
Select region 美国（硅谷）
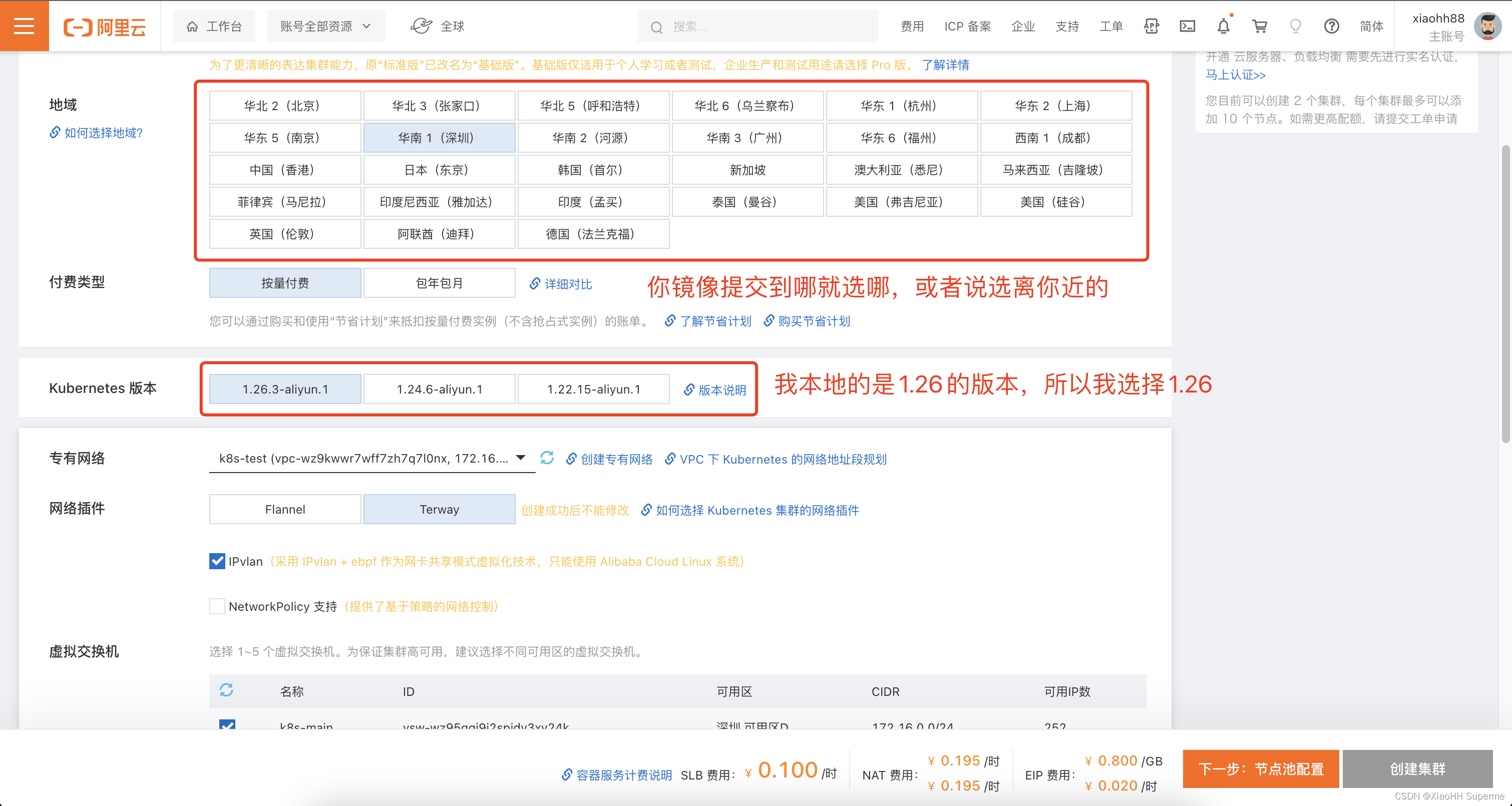pyautogui.click(x=1056, y=202)
